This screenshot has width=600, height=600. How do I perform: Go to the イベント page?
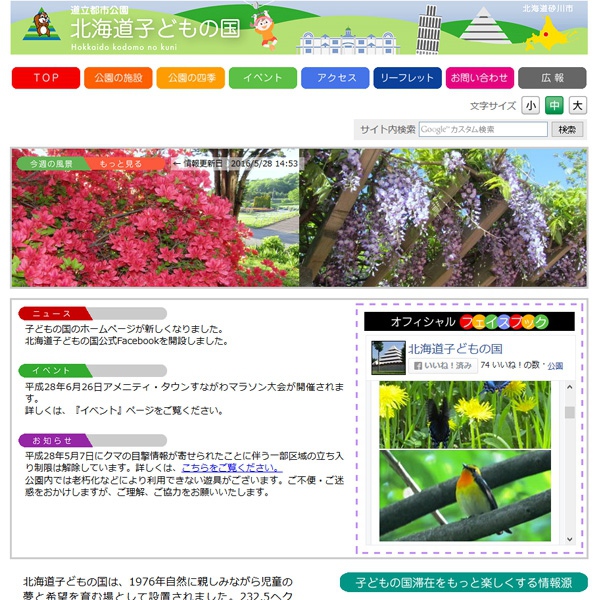263,78
